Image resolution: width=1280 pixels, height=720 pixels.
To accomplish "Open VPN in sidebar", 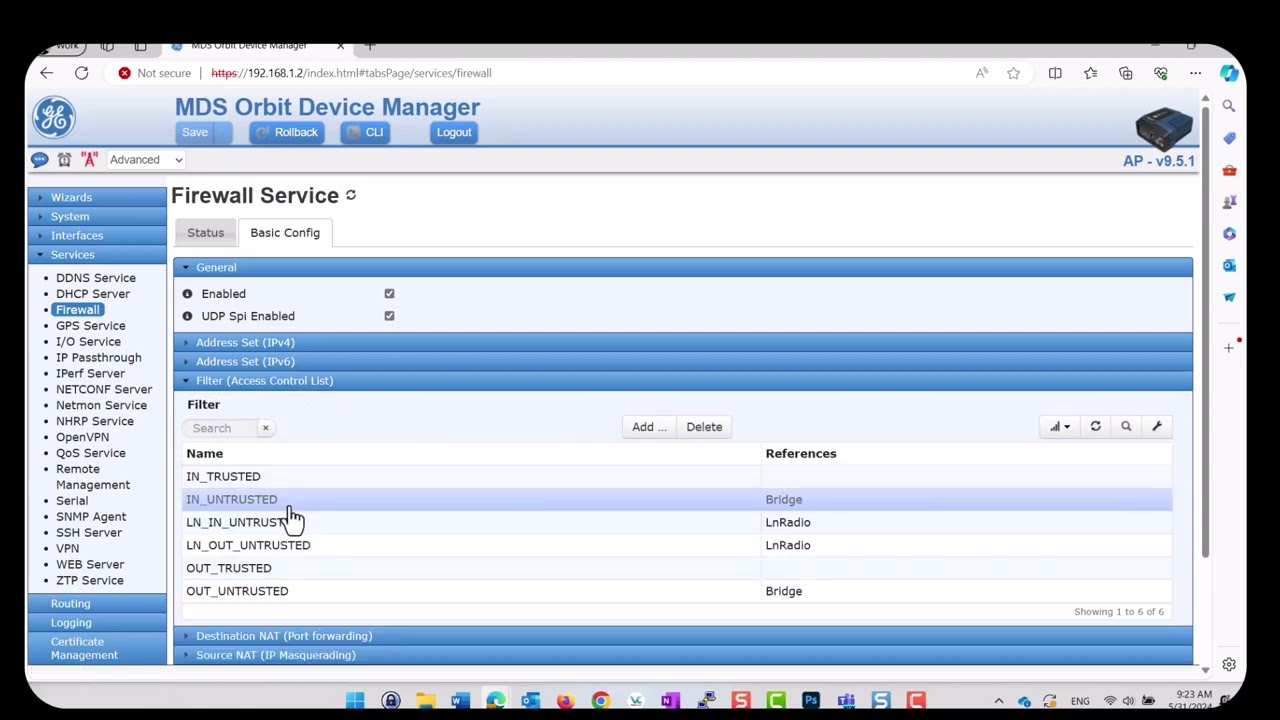I will 67,549.
